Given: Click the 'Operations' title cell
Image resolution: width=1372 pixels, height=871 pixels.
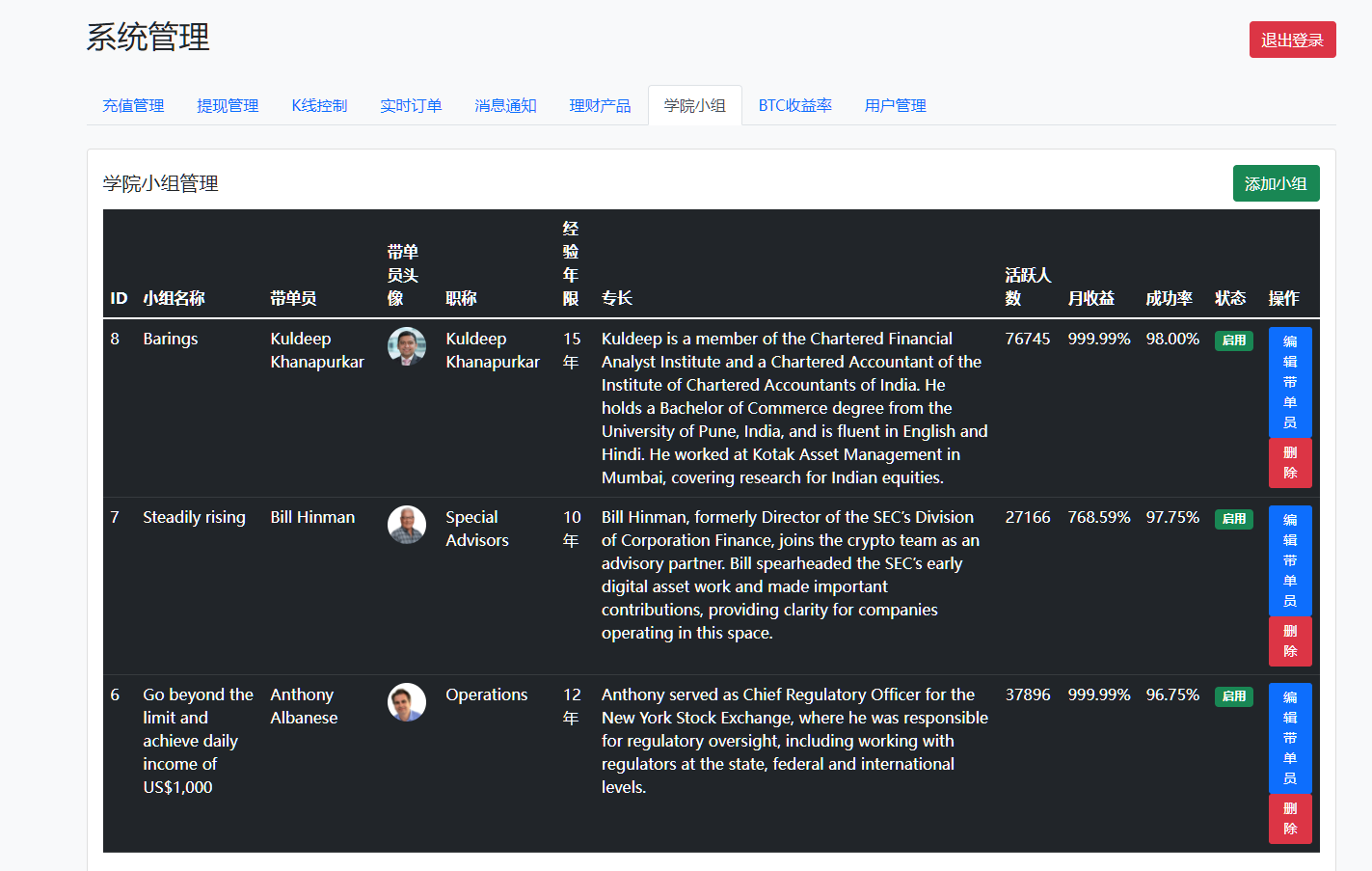Looking at the screenshot, I should click(x=486, y=694).
